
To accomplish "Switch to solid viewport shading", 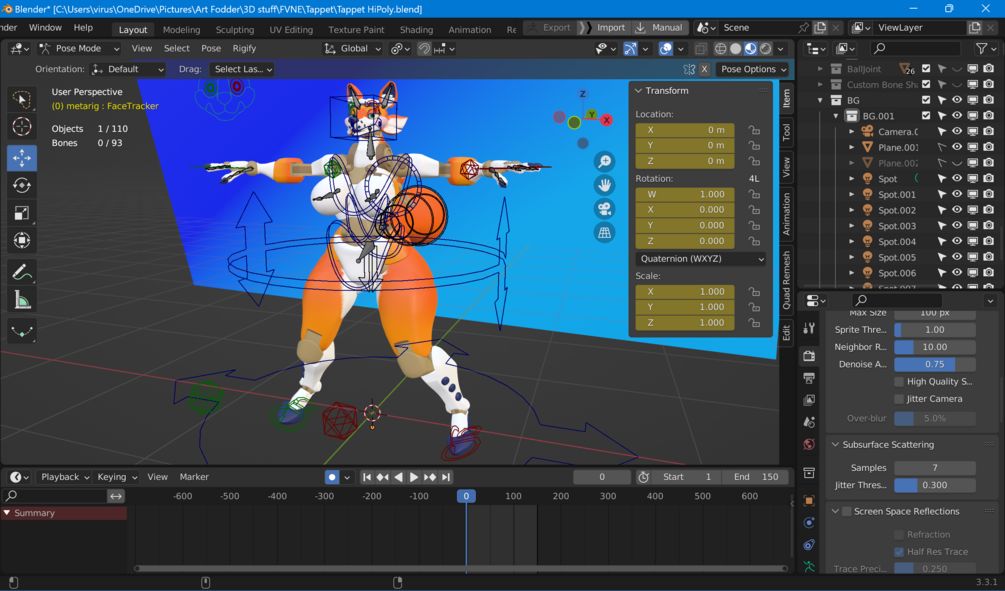I will (736, 49).
